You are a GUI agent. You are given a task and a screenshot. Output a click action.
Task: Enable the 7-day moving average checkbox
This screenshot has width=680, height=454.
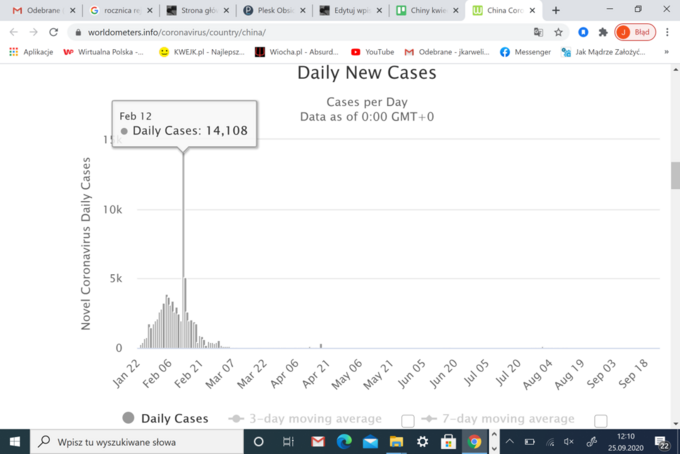coord(600,420)
